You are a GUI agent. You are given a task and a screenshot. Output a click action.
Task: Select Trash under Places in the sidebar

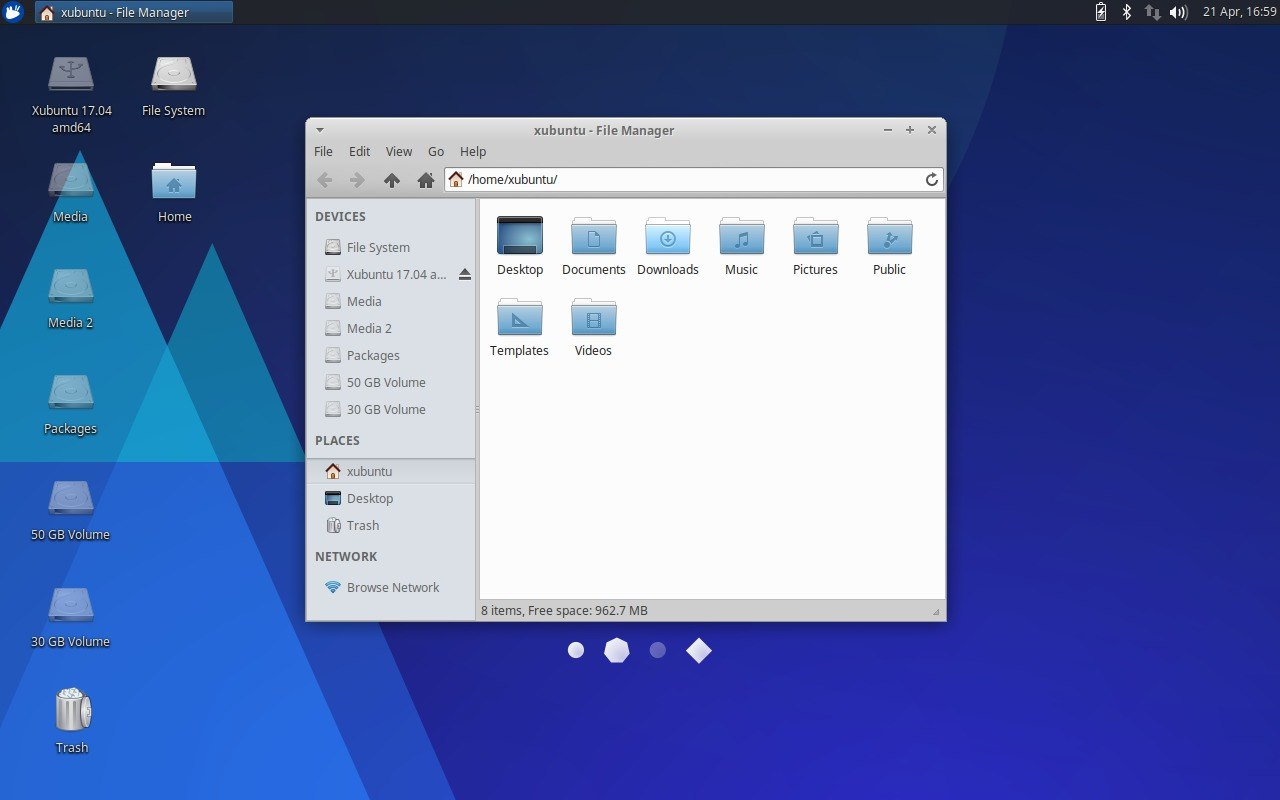coord(391,525)
